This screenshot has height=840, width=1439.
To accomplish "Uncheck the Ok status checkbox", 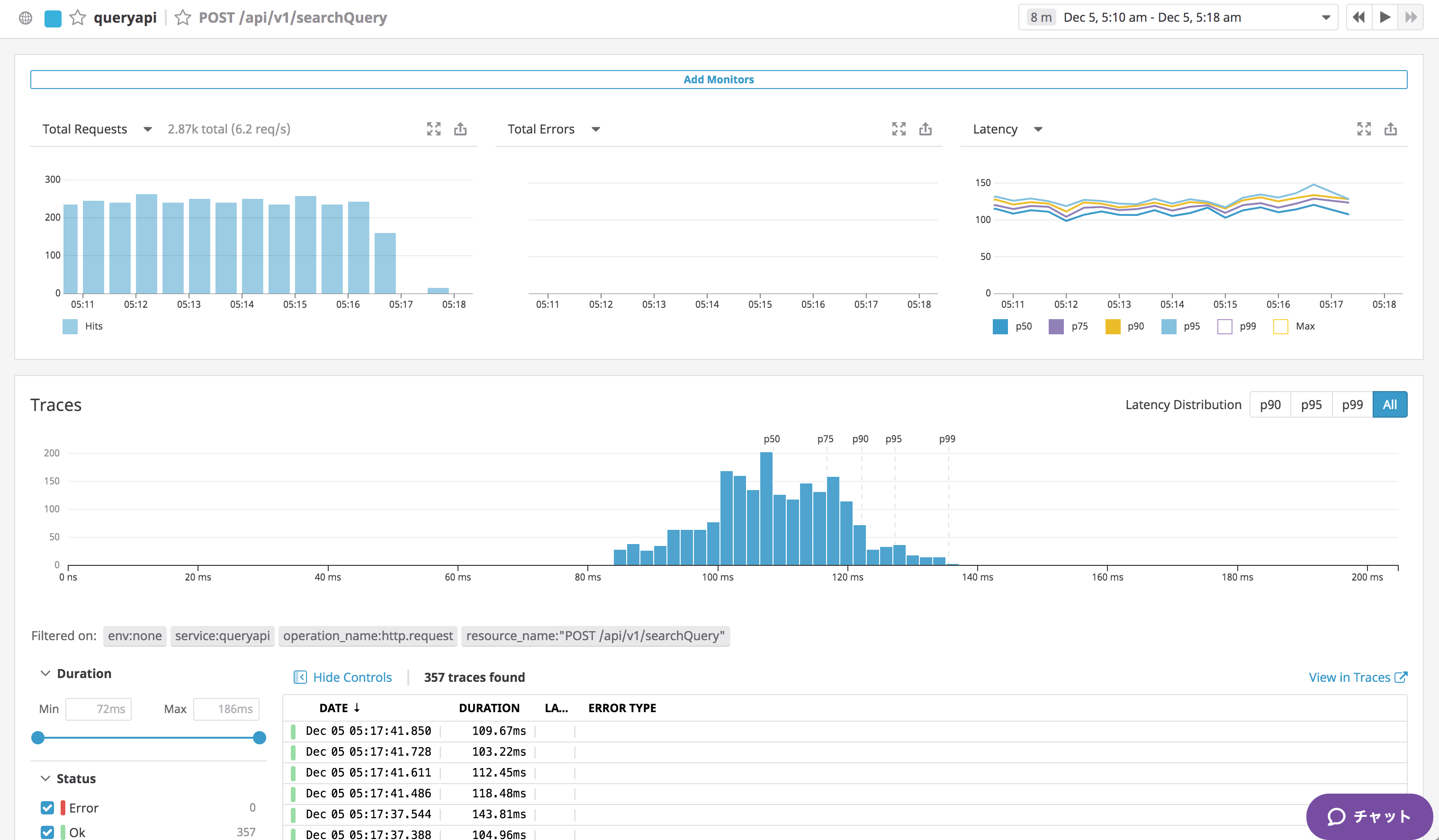I will [x=47, y=832].
